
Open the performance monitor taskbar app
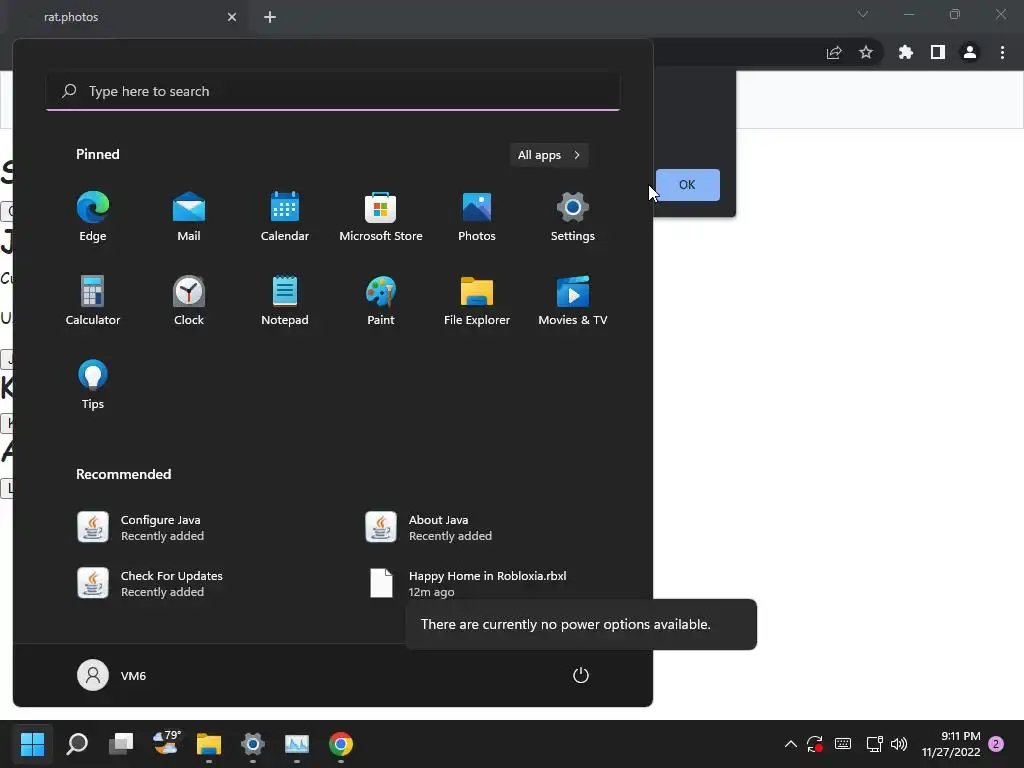(x=296, y=744)
